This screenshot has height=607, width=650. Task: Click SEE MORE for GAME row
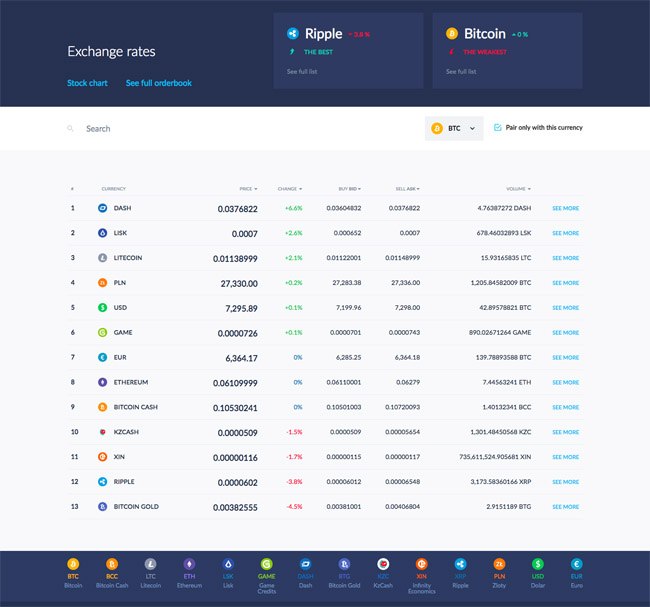[x=565, y=333]
